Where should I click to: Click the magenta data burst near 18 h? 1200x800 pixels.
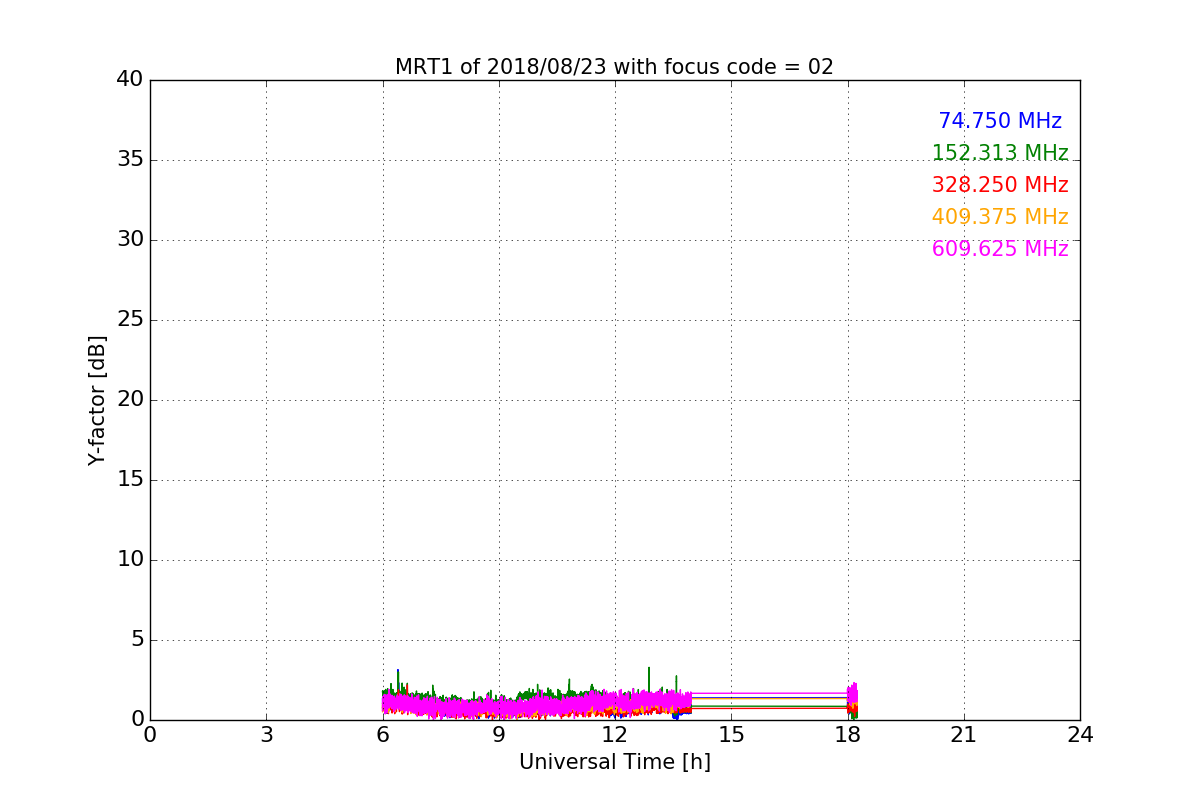(x=852, y=696)
